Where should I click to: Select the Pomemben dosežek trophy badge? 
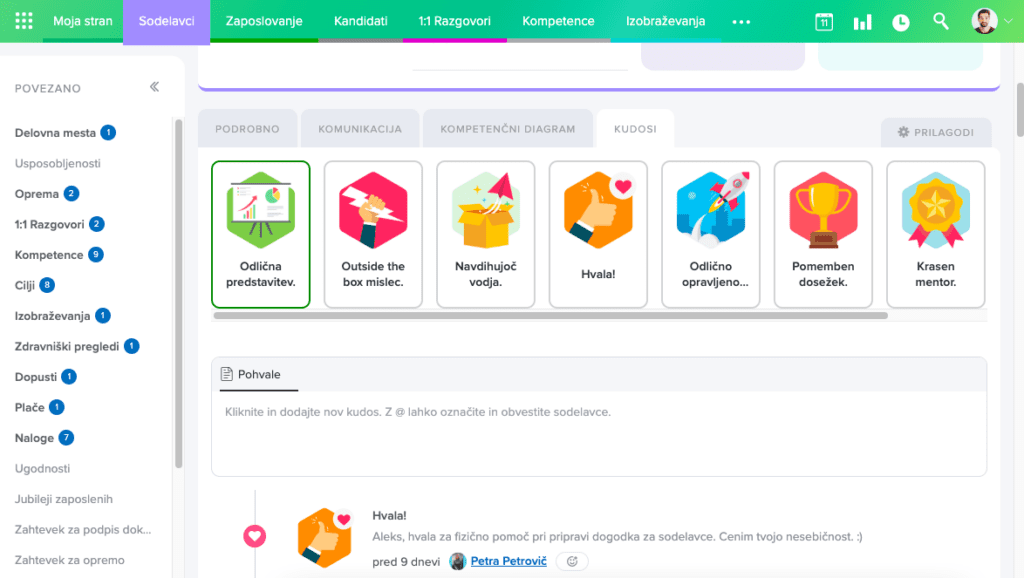coord(823,234)
